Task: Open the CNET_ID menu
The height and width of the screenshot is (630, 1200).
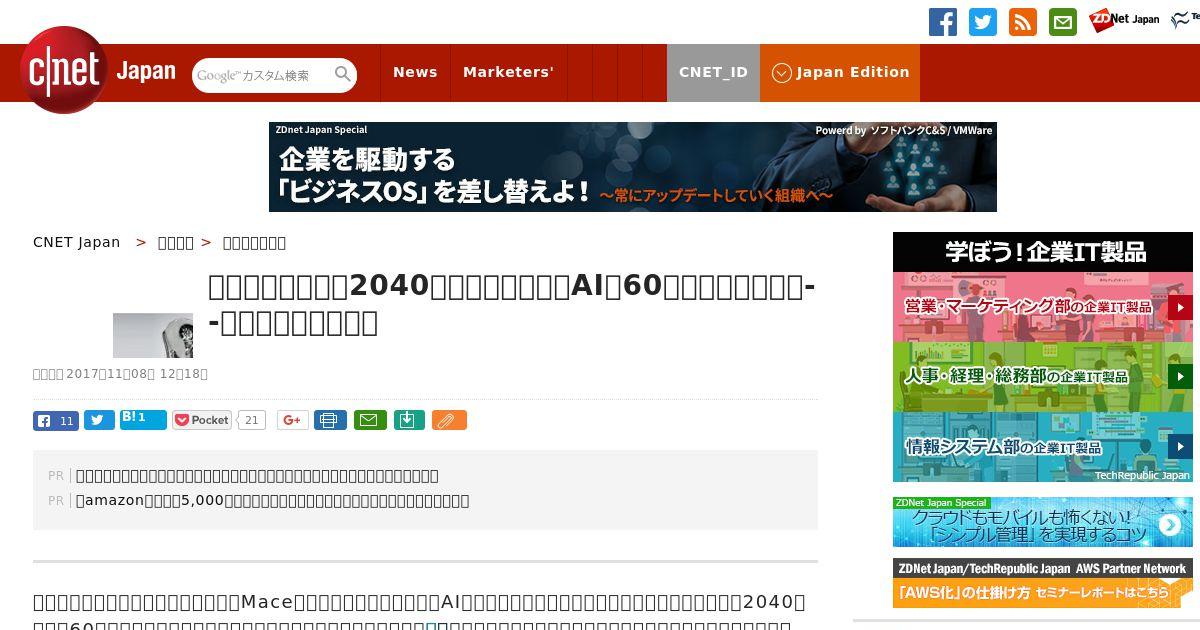Action: (x=713, y=72)
